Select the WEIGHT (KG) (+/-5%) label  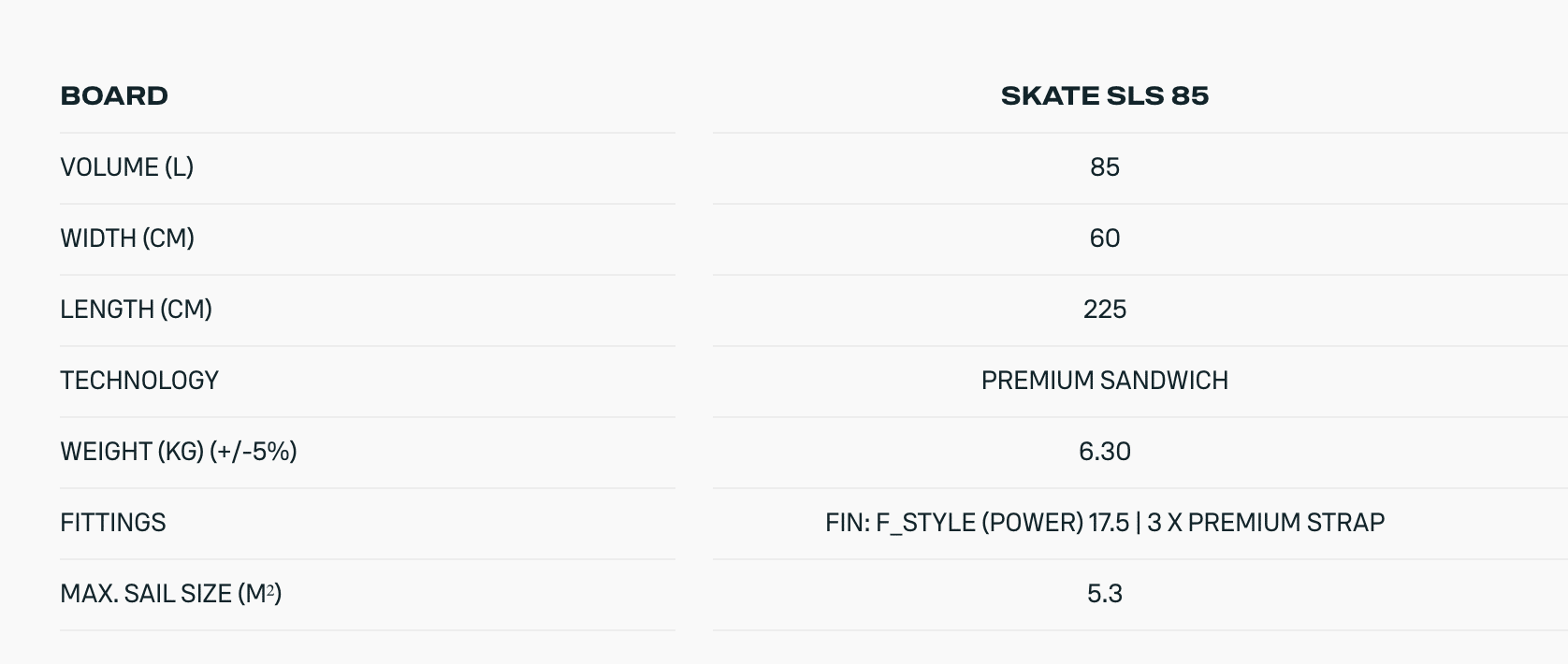pos(178,452)
